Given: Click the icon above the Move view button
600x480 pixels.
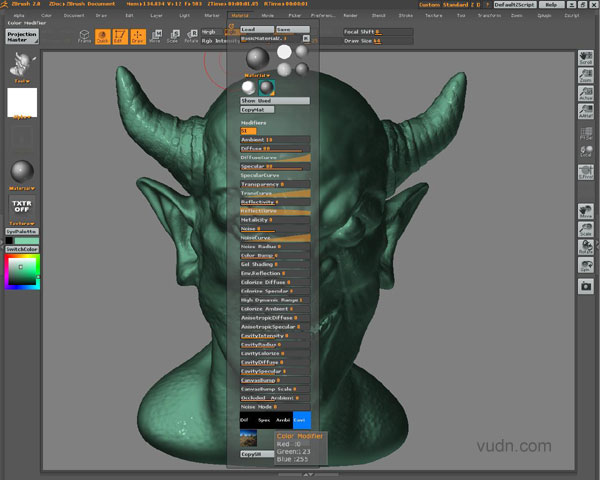Looking at the screenshot, I should tap(585, 172).
